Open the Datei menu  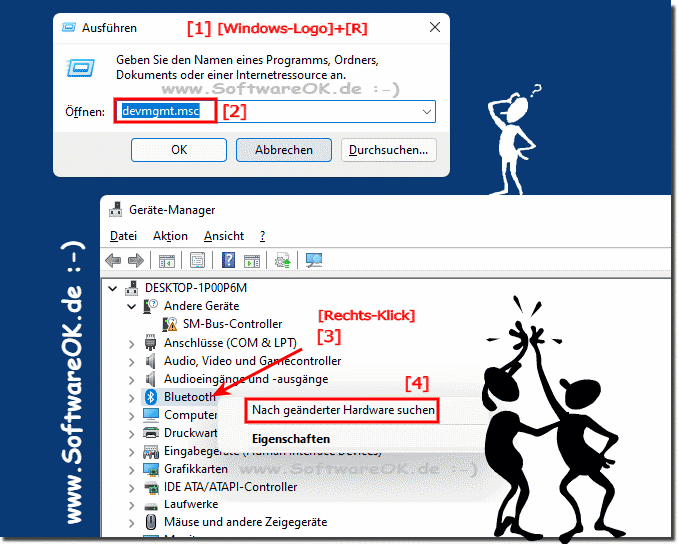tap(123, 236)
